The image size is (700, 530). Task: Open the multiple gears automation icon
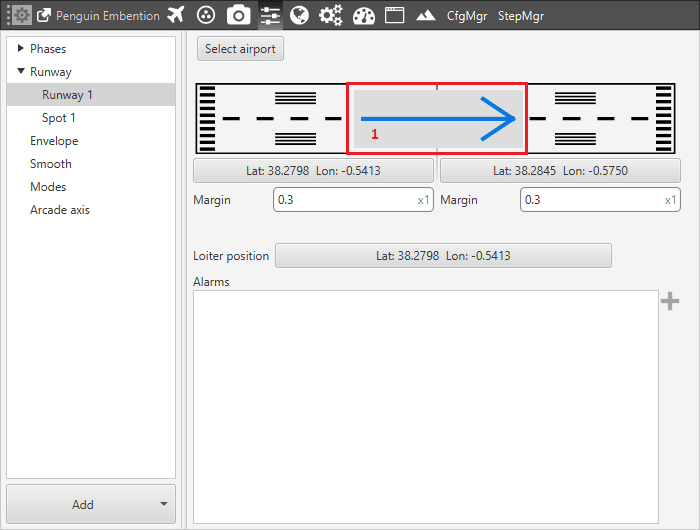click(x=331, y=16)
